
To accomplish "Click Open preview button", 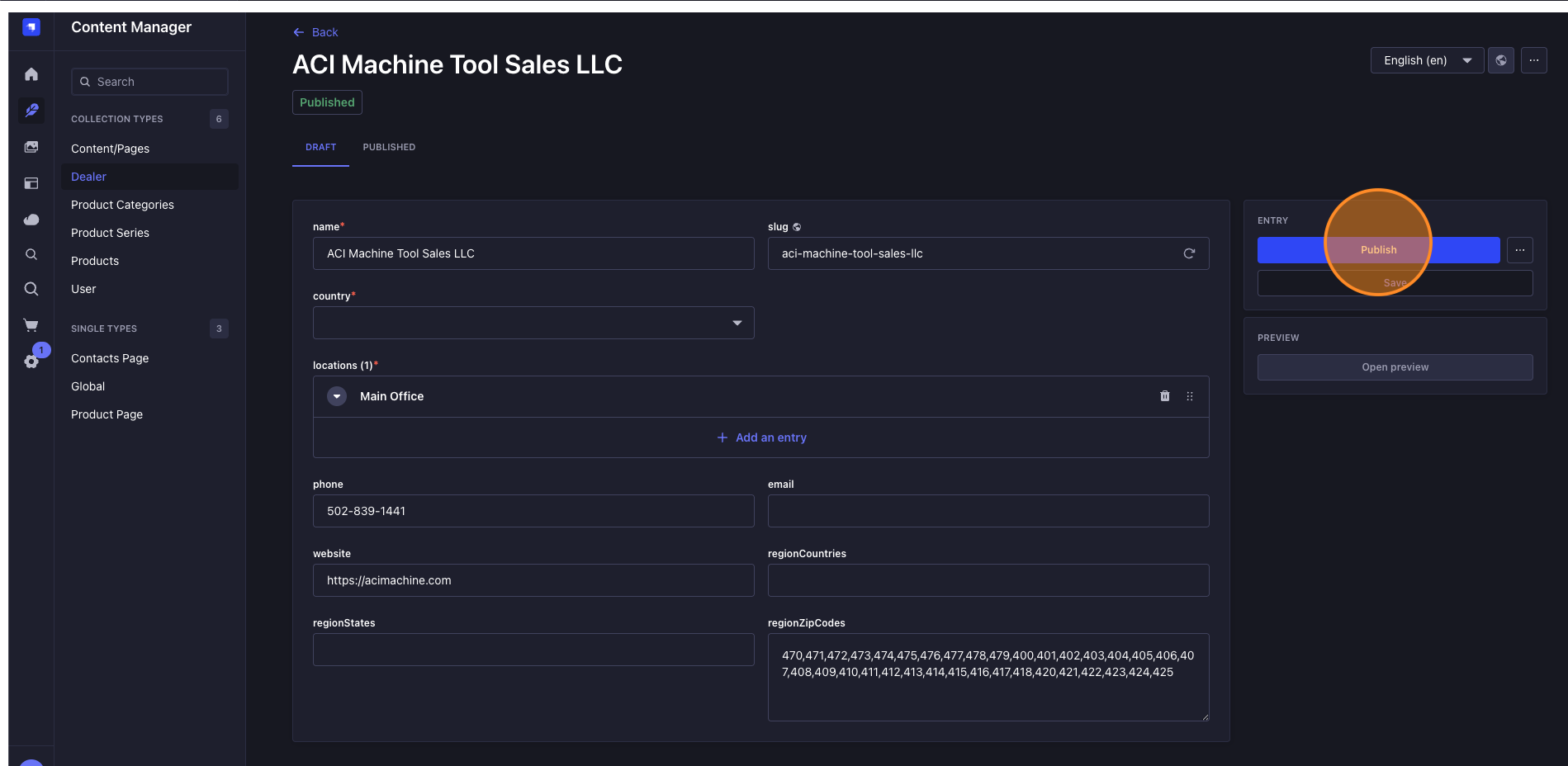I will pyautogui.click(x=1395, y=367).
